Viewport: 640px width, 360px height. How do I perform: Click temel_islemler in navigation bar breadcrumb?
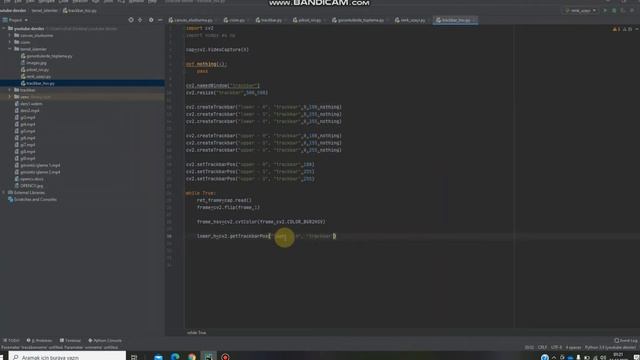[44, 11]
